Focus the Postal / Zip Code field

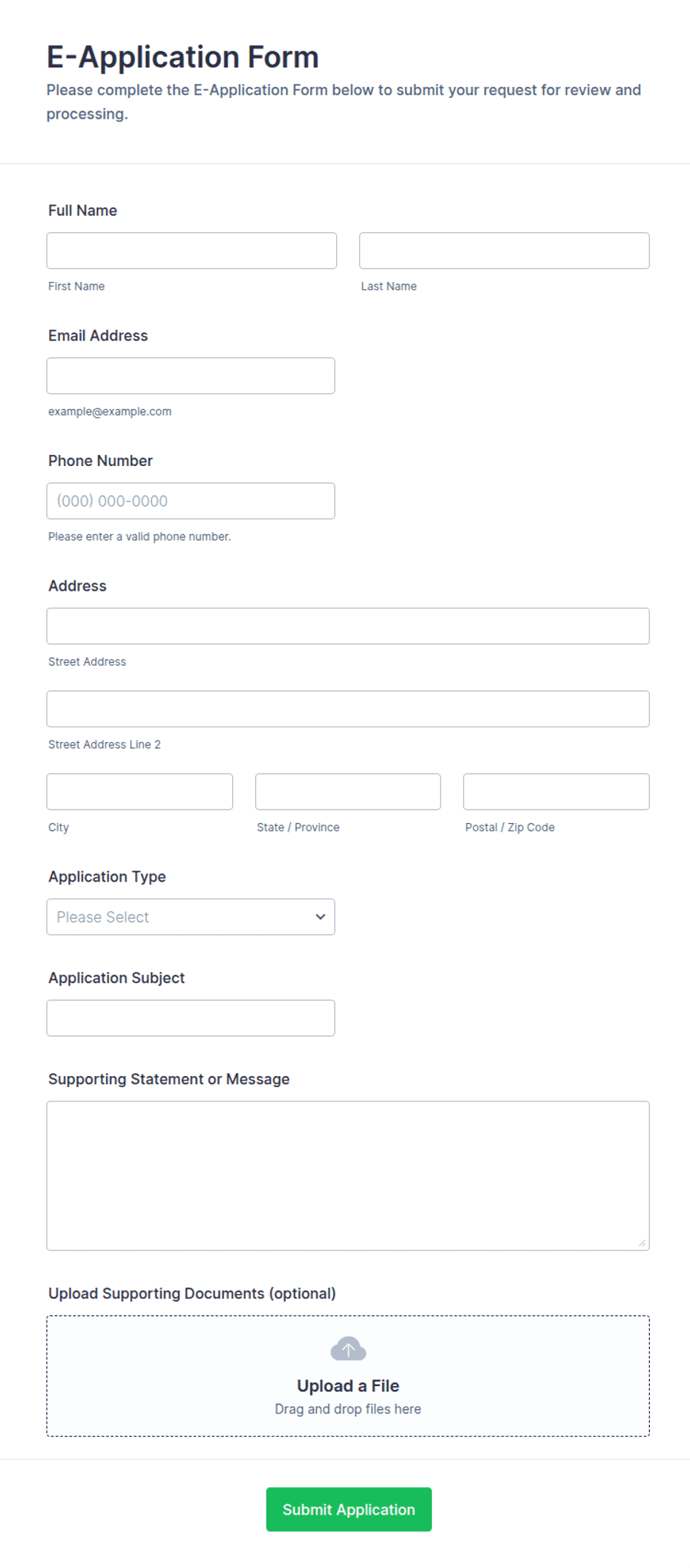pyautogui.click(x=556, y=792)
